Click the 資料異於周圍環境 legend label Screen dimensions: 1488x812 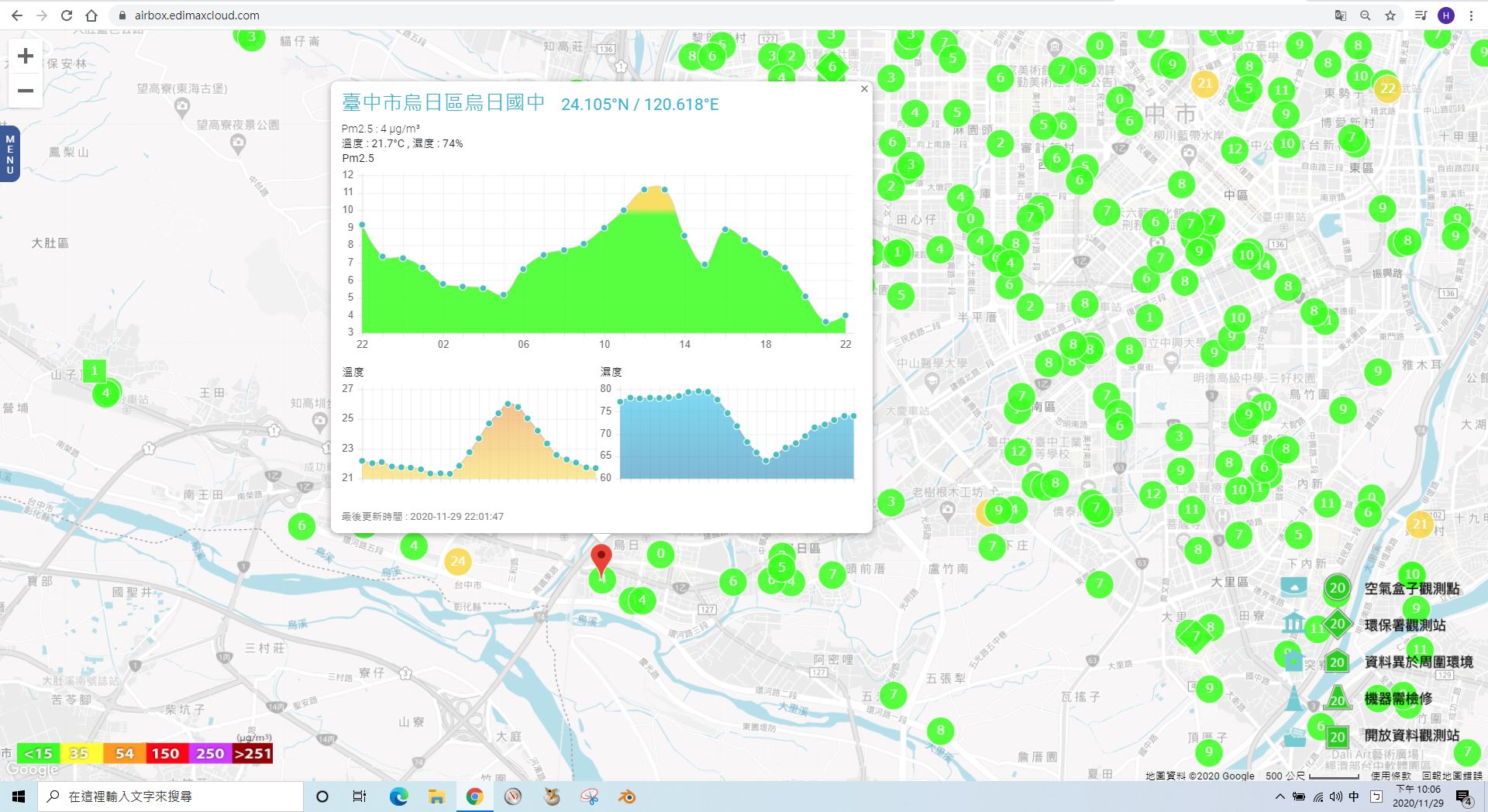[x=1419, y=662]
